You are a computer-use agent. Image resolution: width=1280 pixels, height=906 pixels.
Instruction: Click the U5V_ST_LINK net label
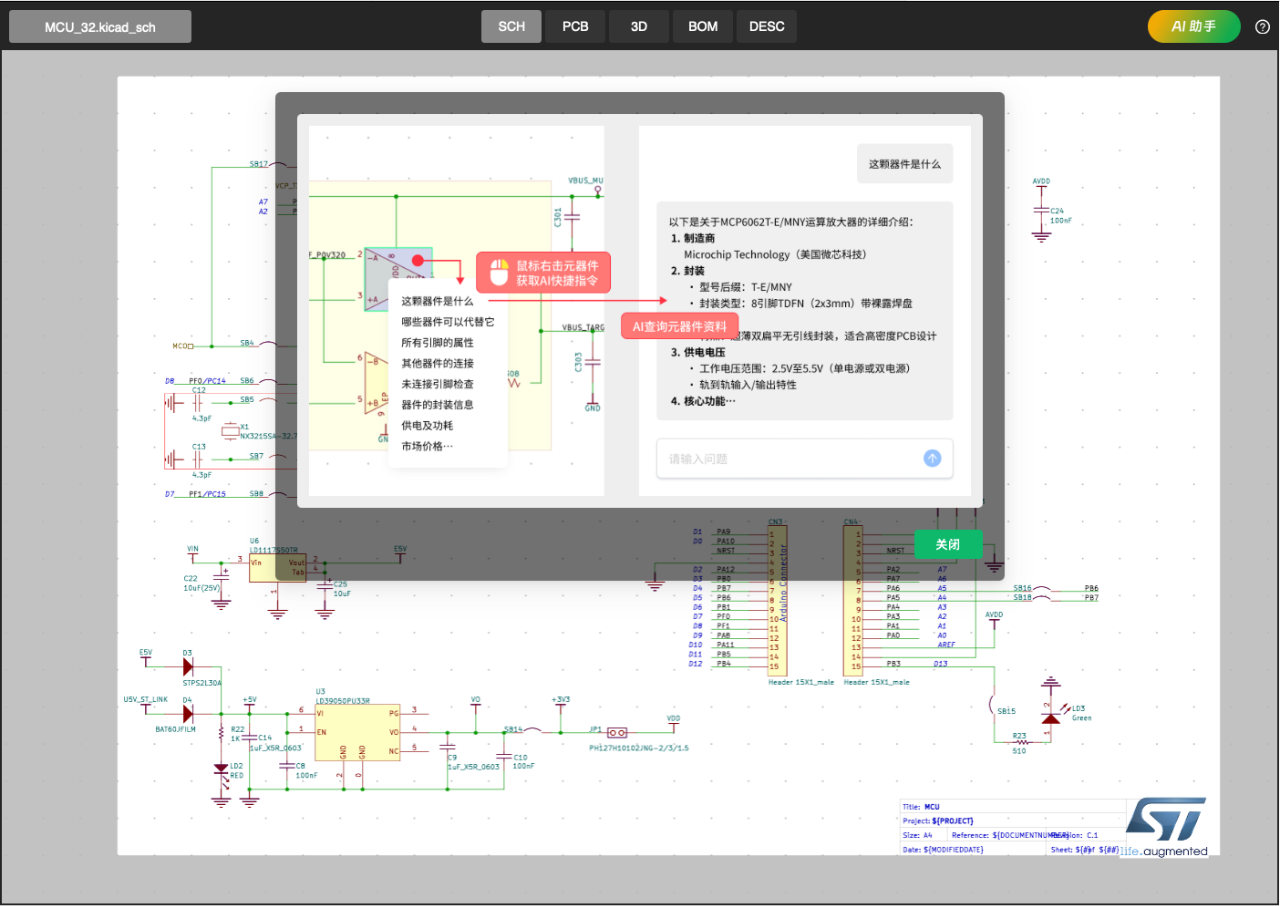tap(145, 699)
